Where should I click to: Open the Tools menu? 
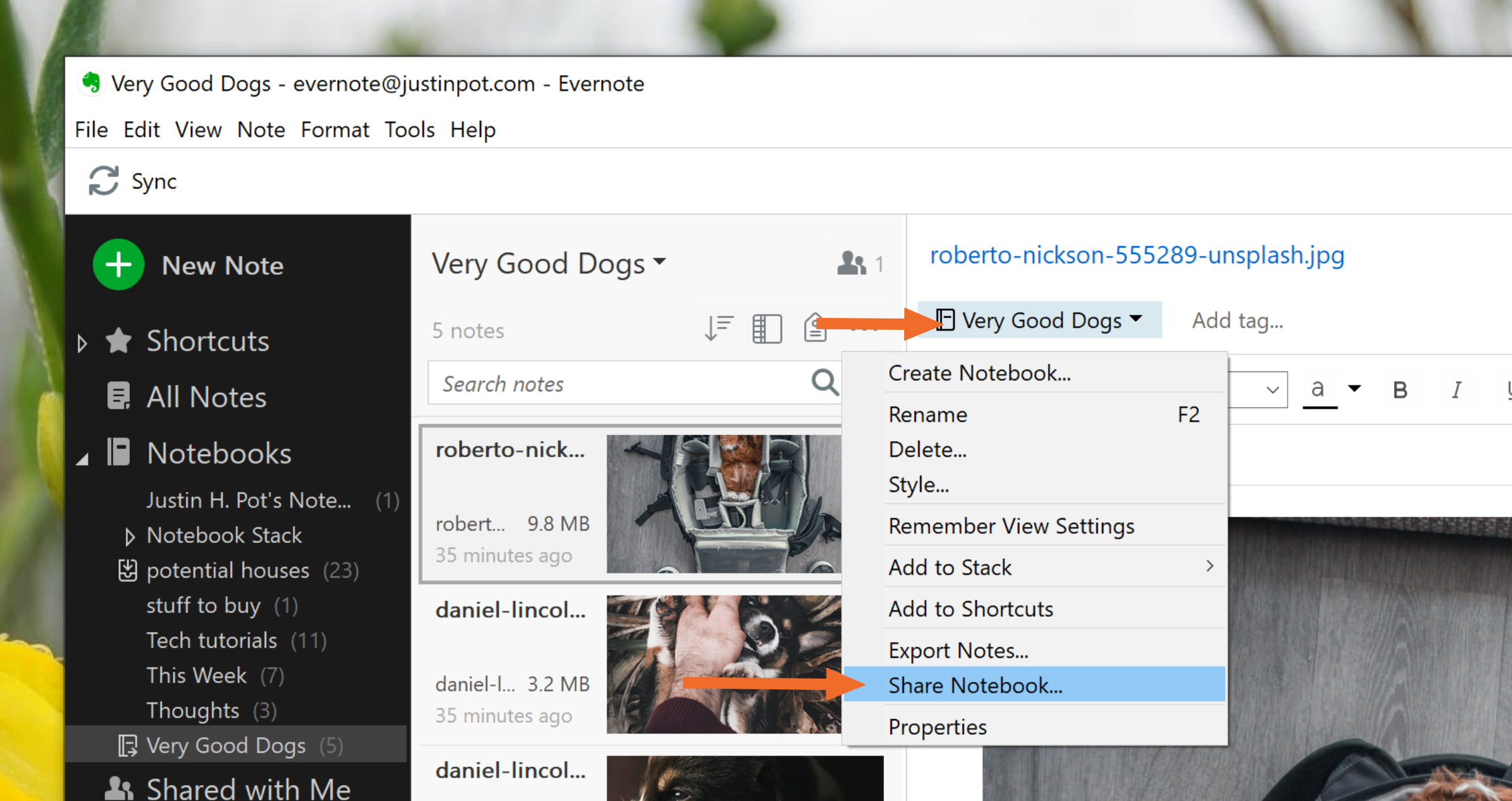tap(410, 129)
